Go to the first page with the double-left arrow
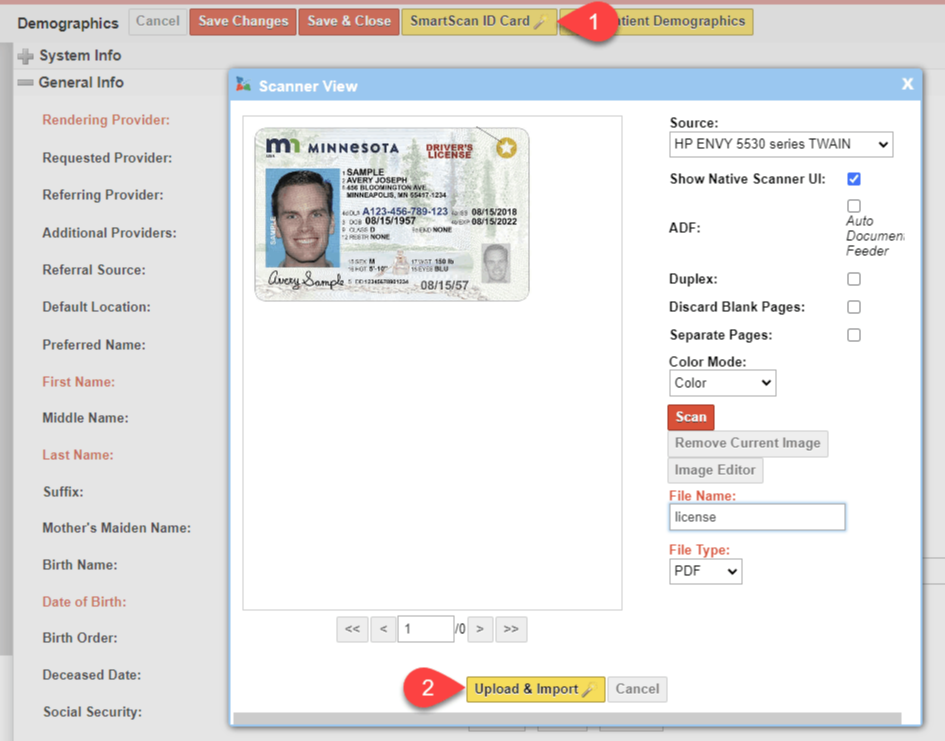Image resolution: width=945 pixels, height=741 pixels. [352, 629]
